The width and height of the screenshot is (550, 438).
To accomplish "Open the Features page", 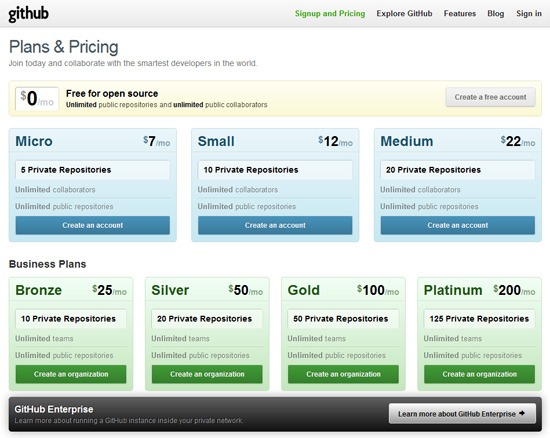I will pyautogui.click(x=460, y=14).
